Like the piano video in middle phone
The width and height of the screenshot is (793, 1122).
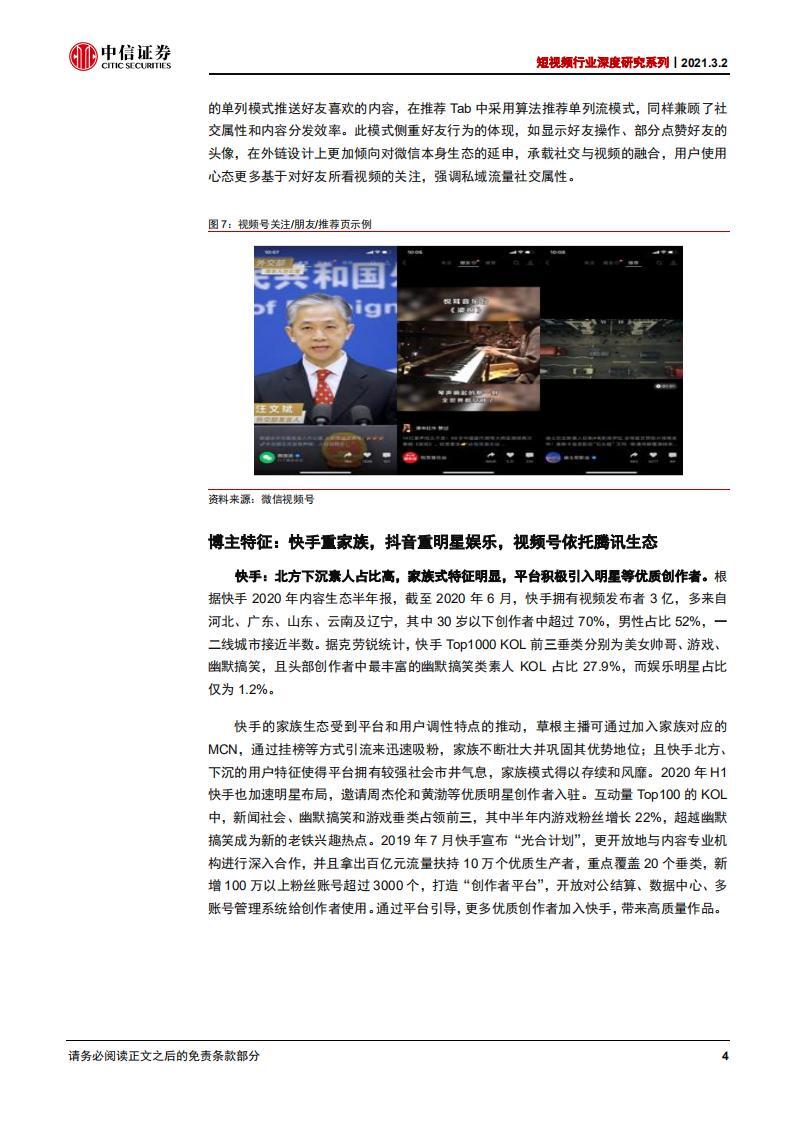point(511,456)
